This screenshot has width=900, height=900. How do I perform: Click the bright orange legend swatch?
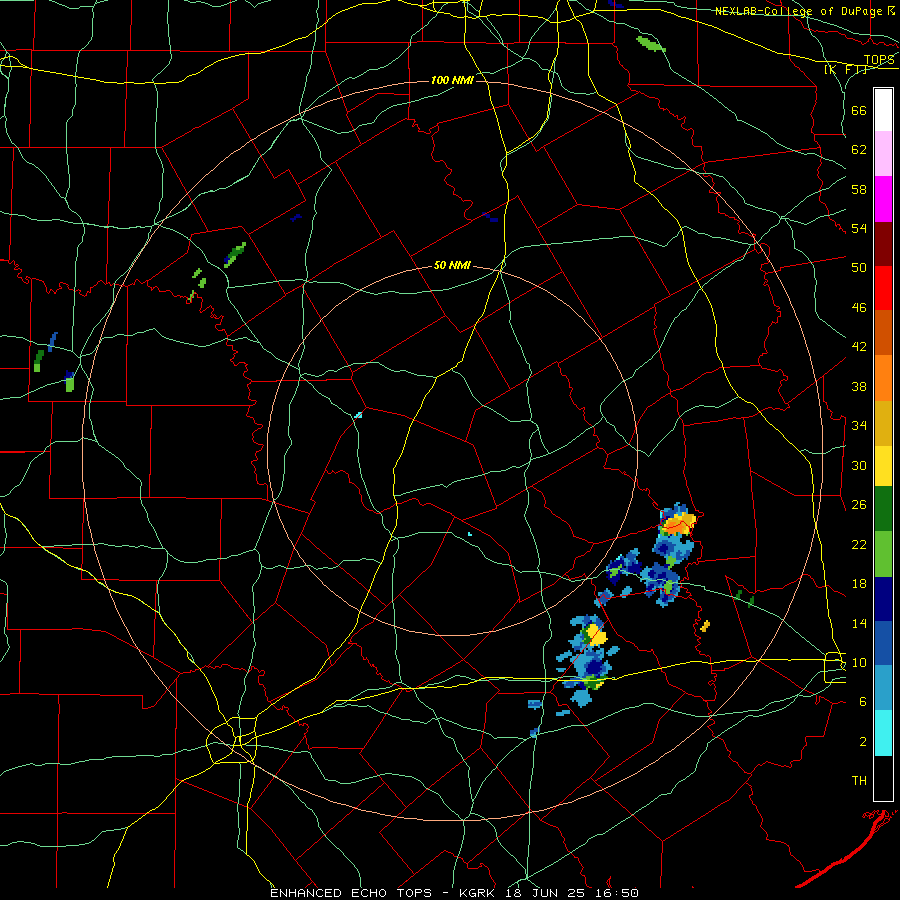click(883, 378)
